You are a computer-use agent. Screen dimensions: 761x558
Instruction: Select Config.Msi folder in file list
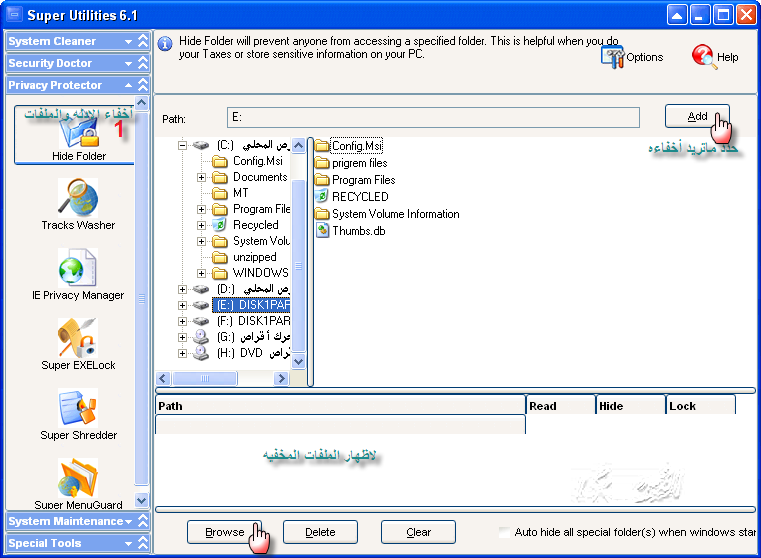coord(348,146)
